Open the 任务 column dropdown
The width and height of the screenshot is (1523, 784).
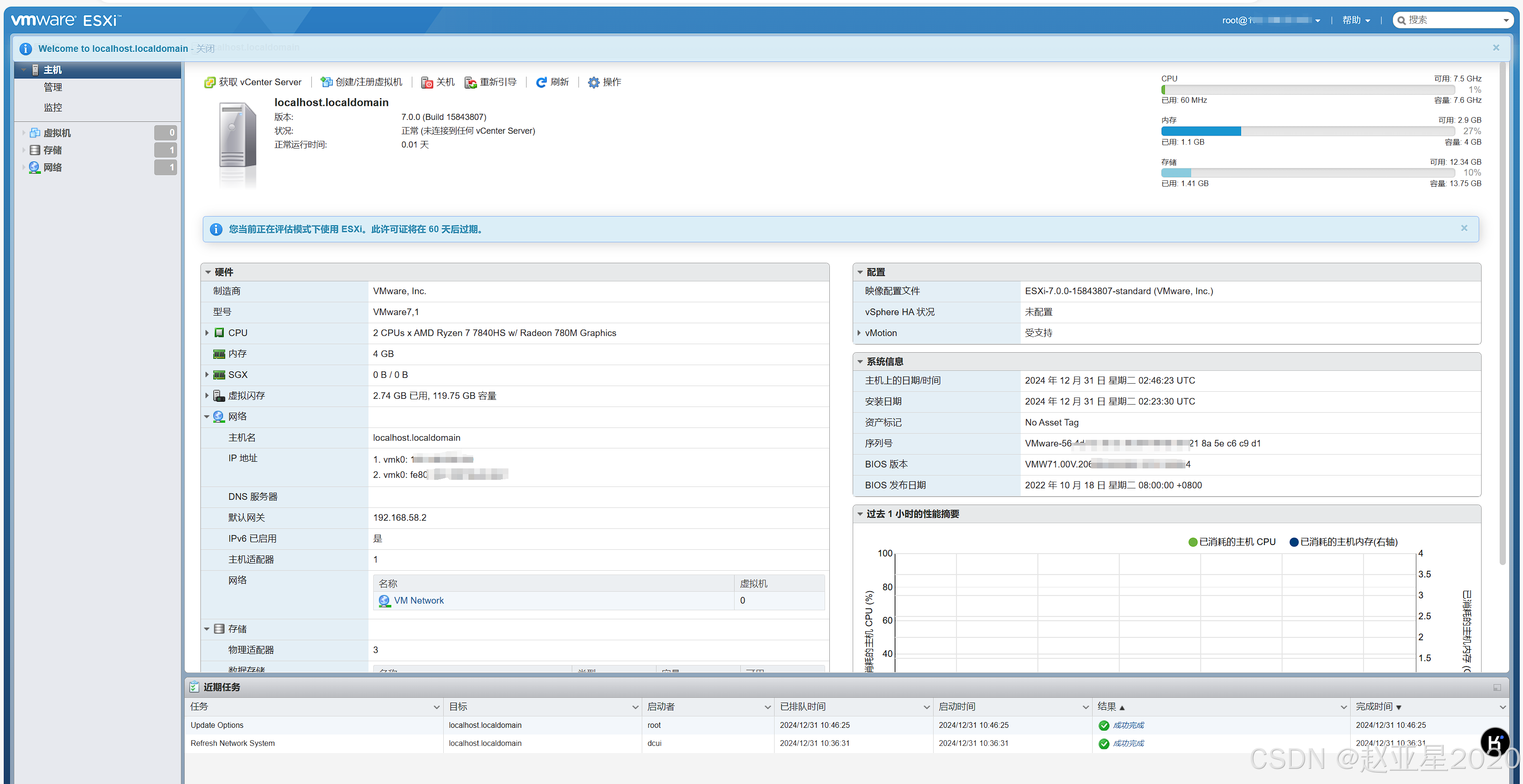[437, 707]
